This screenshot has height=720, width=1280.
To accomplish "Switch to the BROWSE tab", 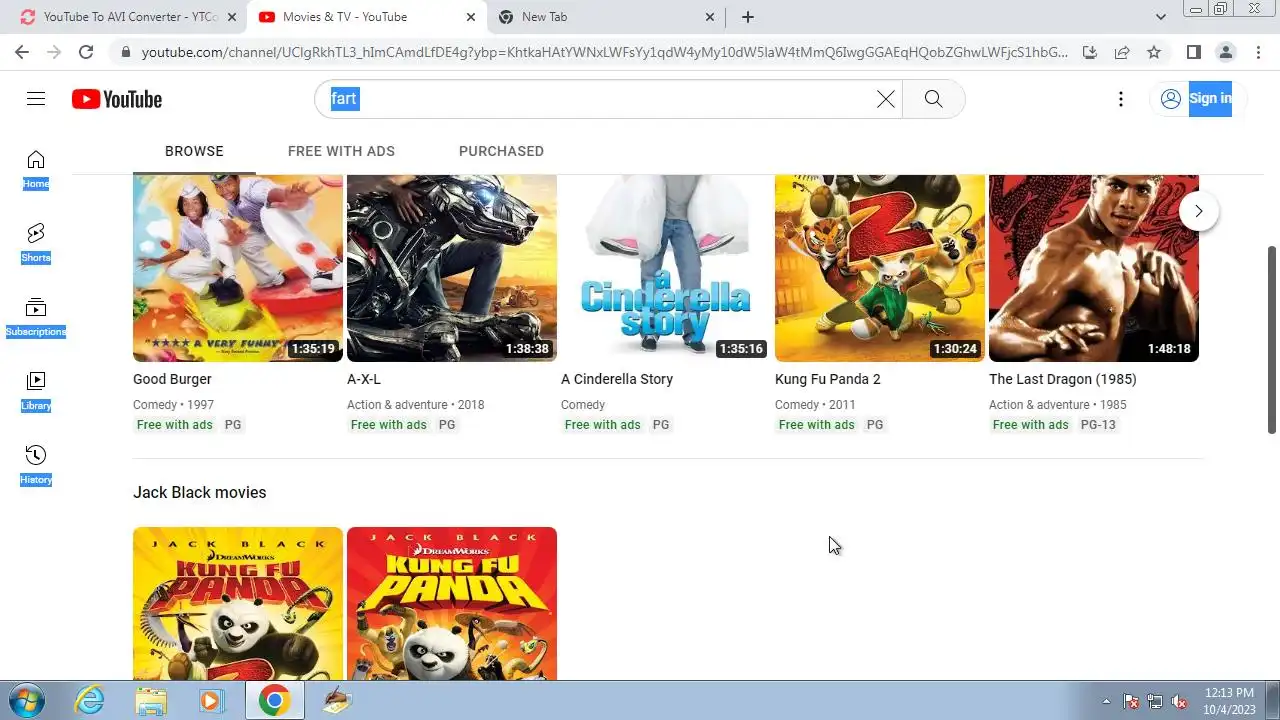I will pyautogui.click(x=194, y=151).
